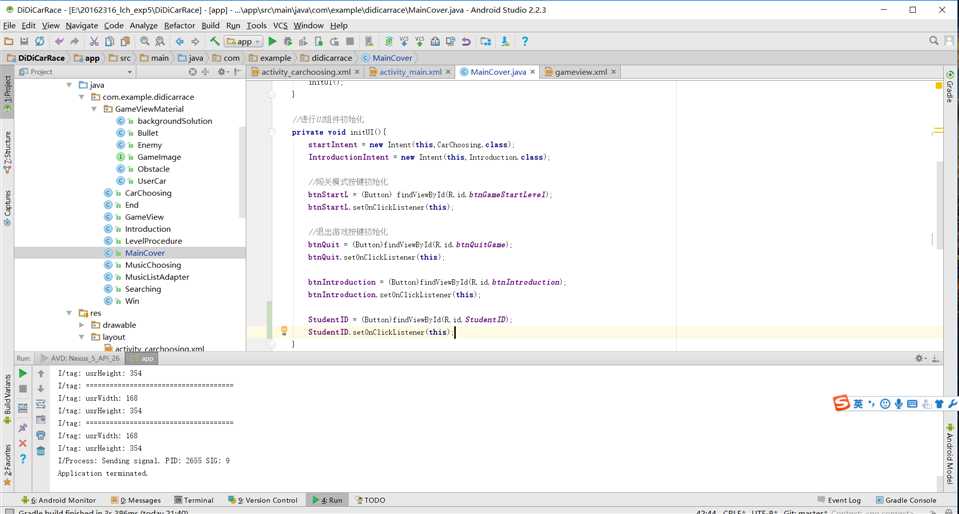Viewport: 959px width, 514px height.
Task: Click the Undo toolbar icon
Action: coord(59,42)
